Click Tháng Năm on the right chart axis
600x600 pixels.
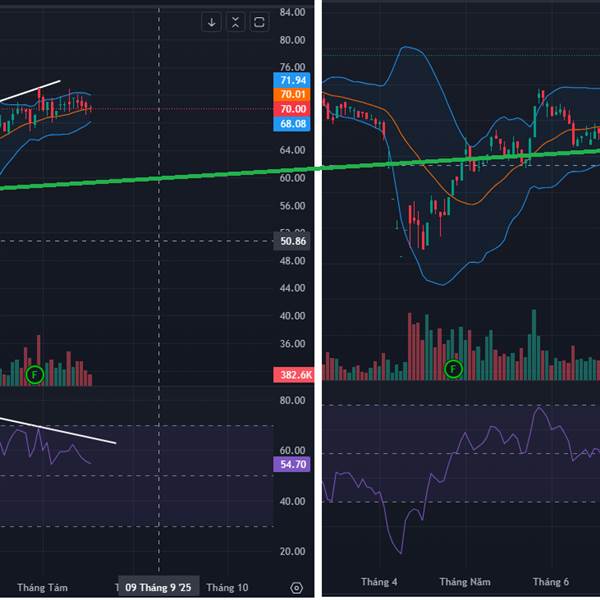pyautogui.click(x=465, y=582)
